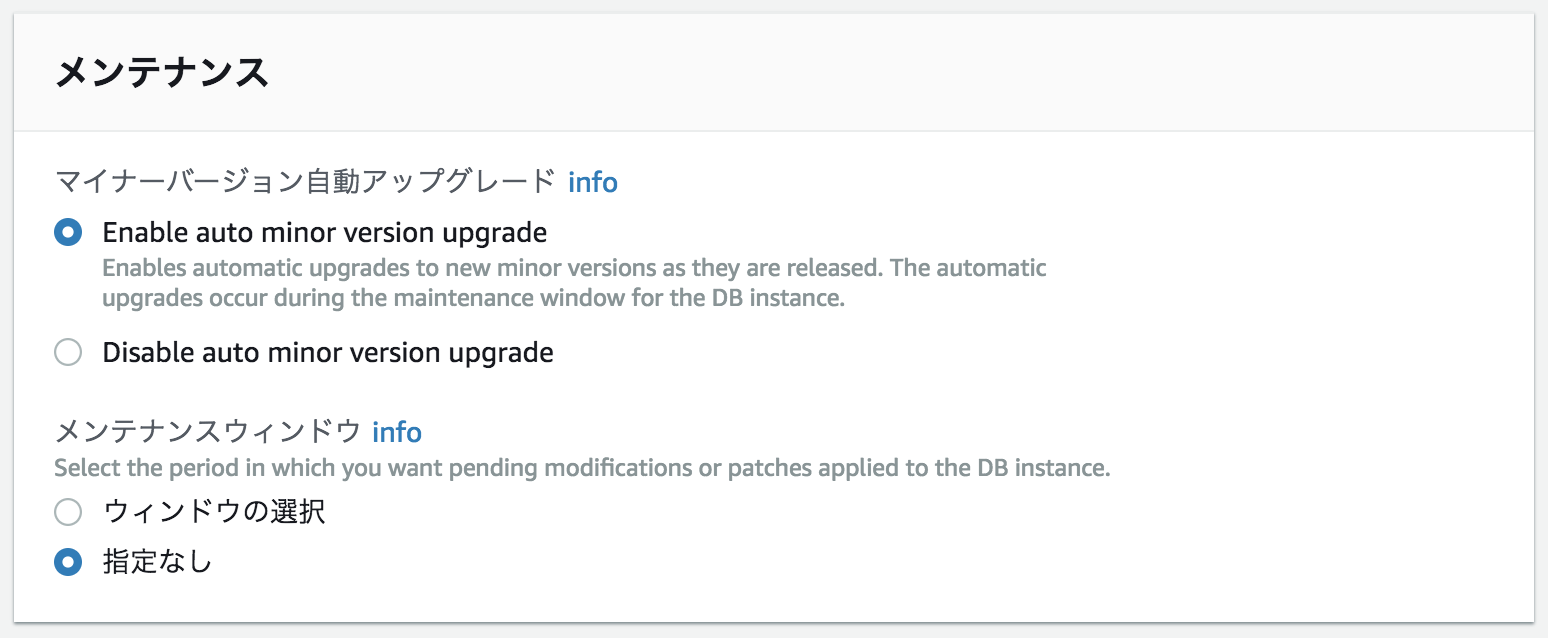Viewport: 1548px width, 638px height.
Task: Click the 'Disable auto minor version upgrade' label text
Action: 328,353
